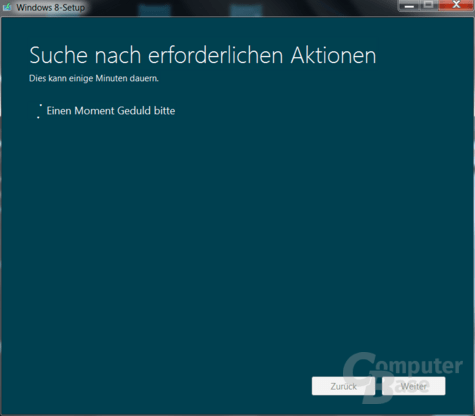The image size is (475, 416).
Task: Continue with the Weiter button
Action: point(413,386)
